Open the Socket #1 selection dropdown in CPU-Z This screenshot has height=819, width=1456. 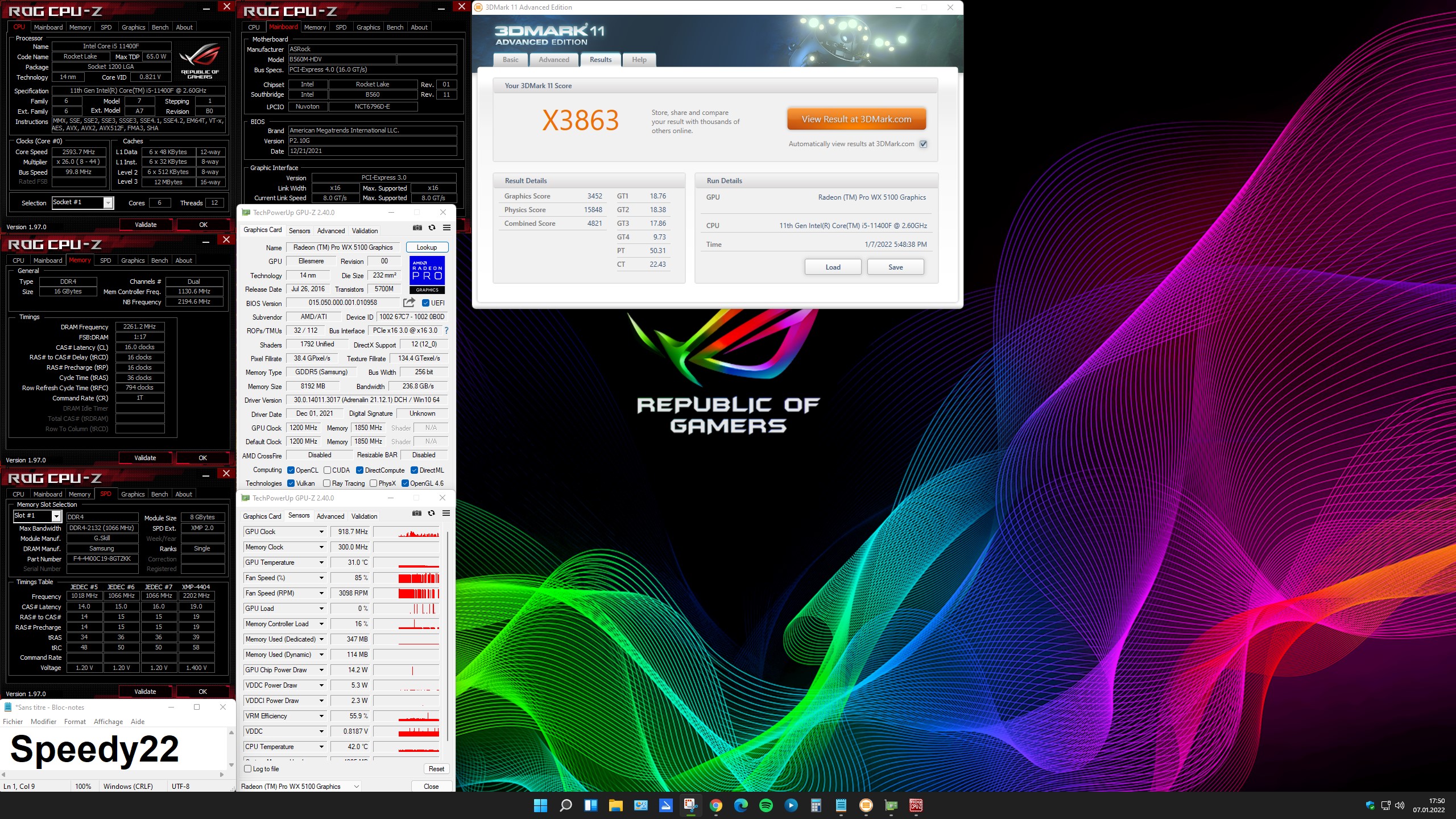pos(108,202)
